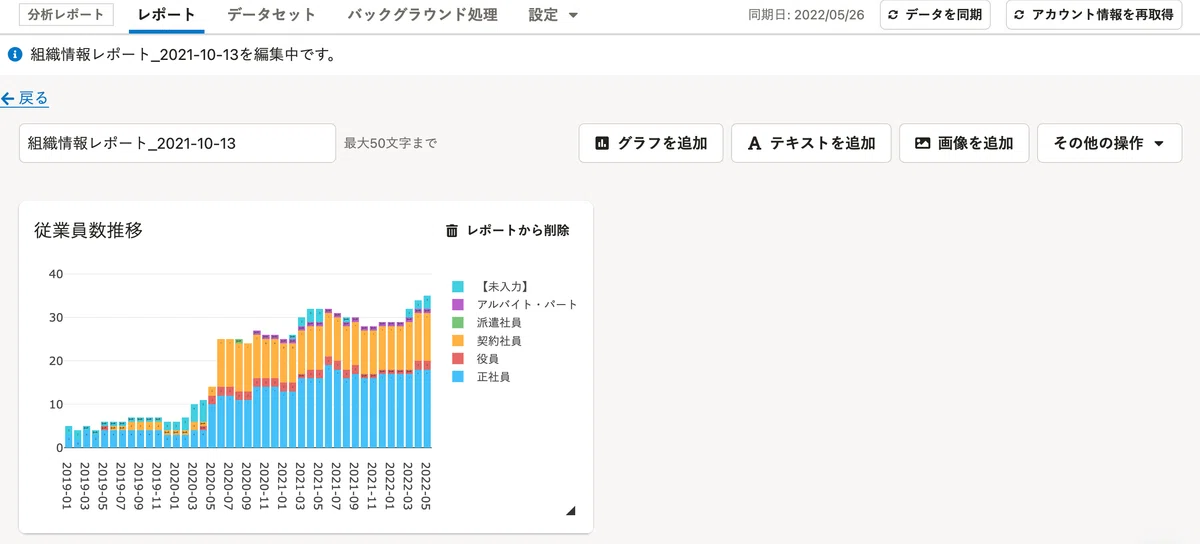Screen dimensions: 1200x544
Task: Click グラフを追加 button
Action: 651,143
